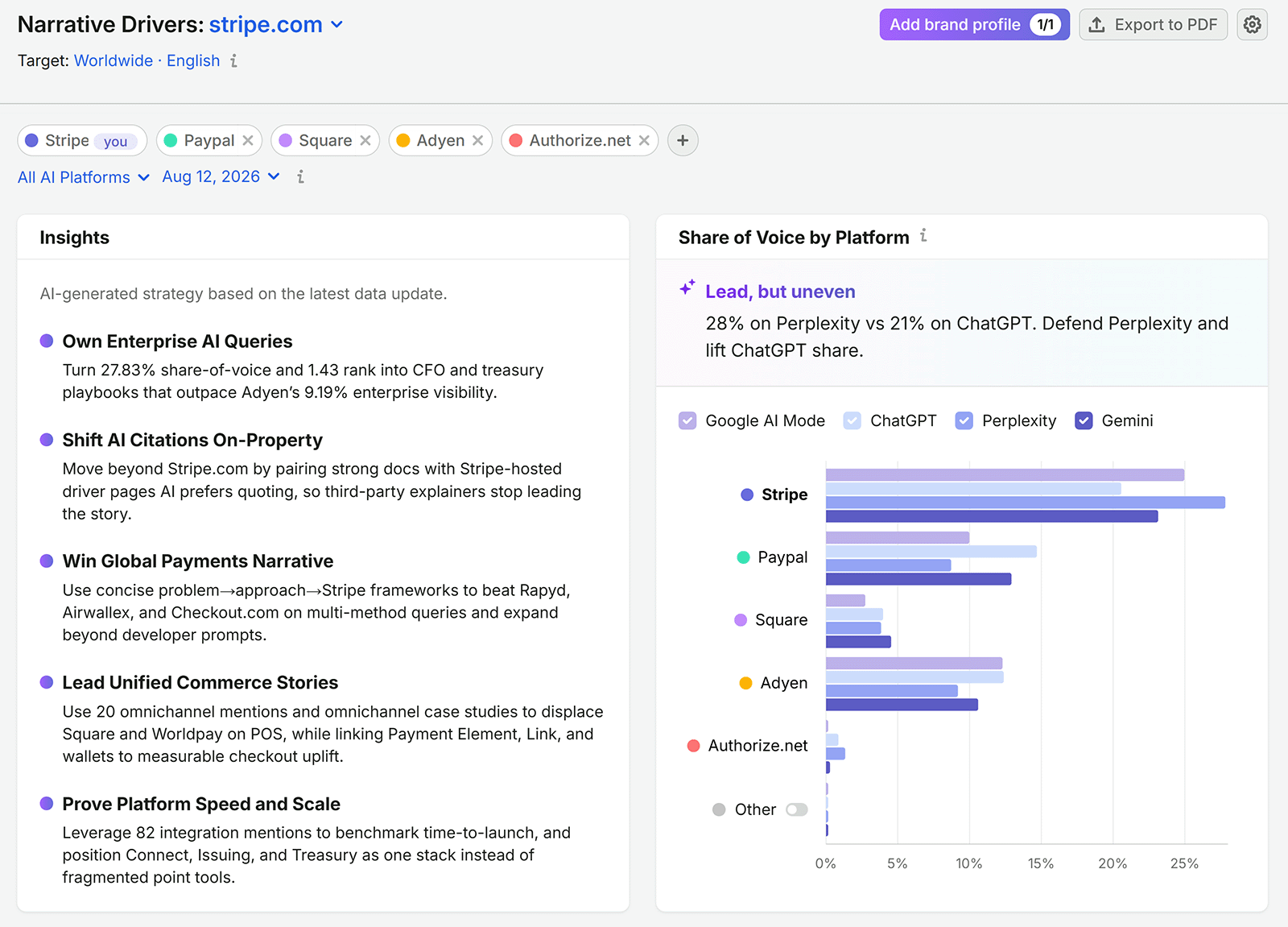Image resolution: width=1288 pixels, height=927 pixels.
Task: Click the Square legend color dot in chart
Action: click(741, 620)
